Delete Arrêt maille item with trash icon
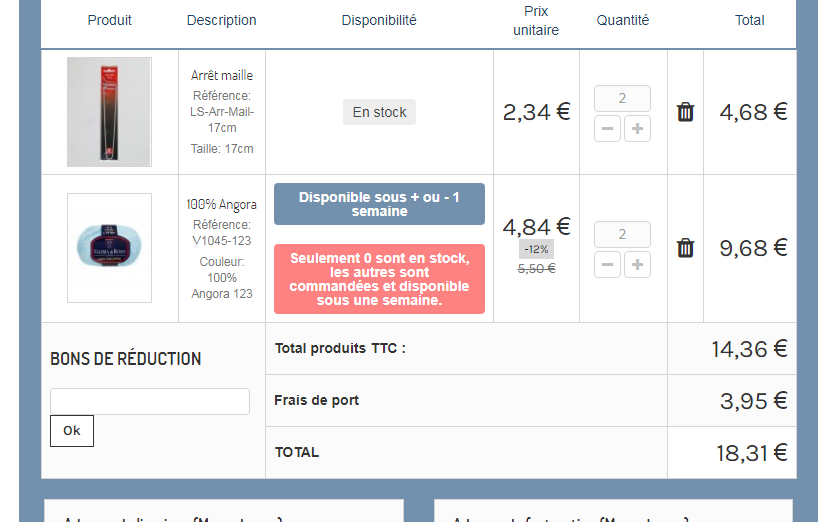The width and height of the screenshot is (837, 522). (685, 112)
